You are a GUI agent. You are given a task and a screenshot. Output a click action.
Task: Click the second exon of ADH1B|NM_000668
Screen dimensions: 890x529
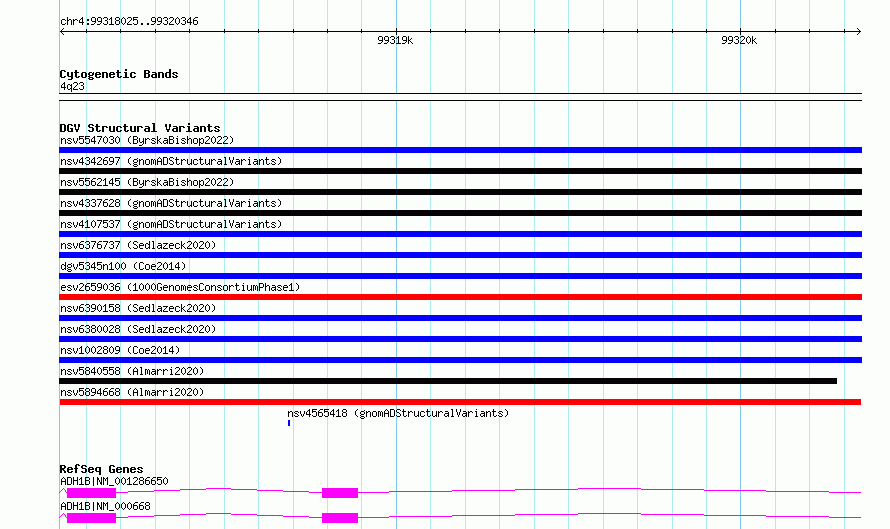(x=340, y=518)
